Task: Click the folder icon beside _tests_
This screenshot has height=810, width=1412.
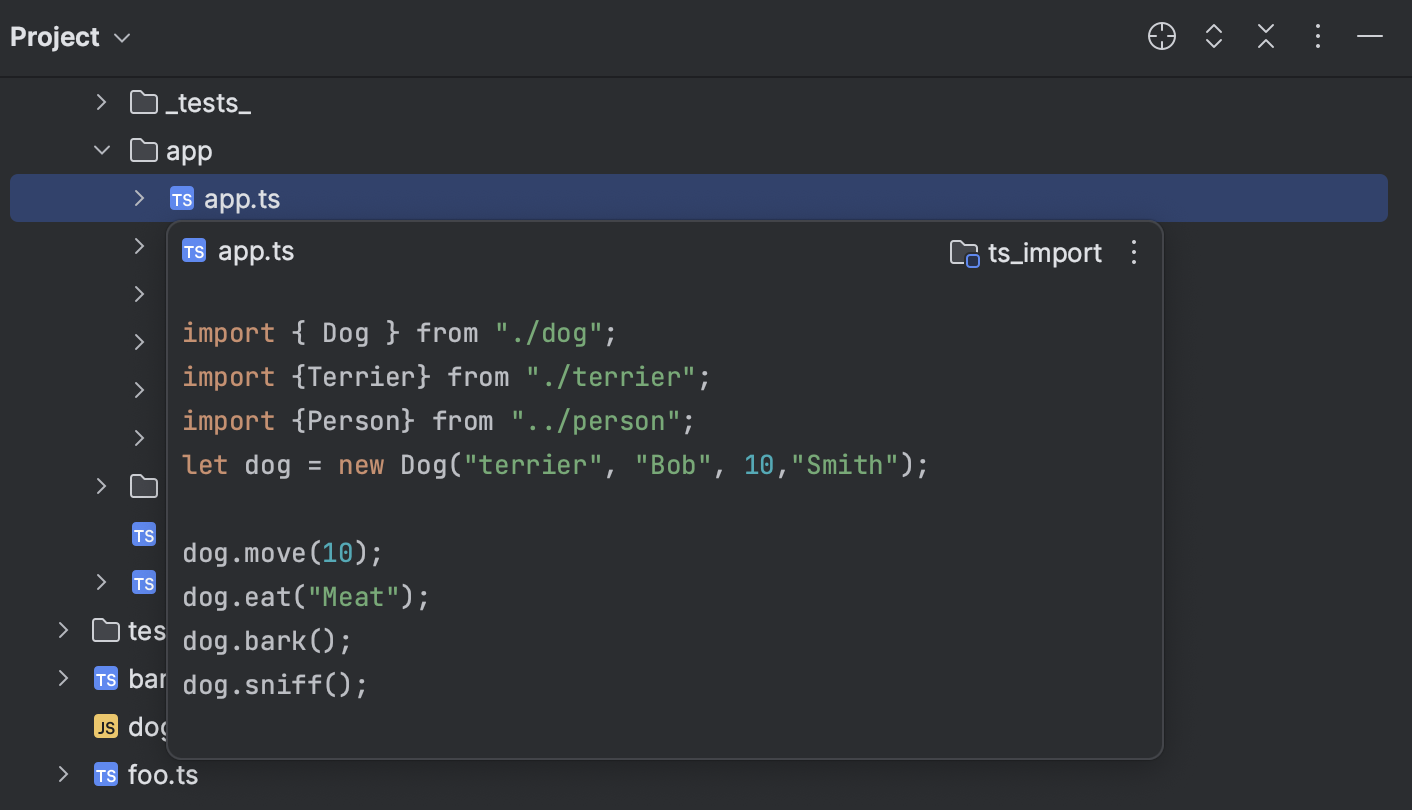Action: [x=143, y=101]
